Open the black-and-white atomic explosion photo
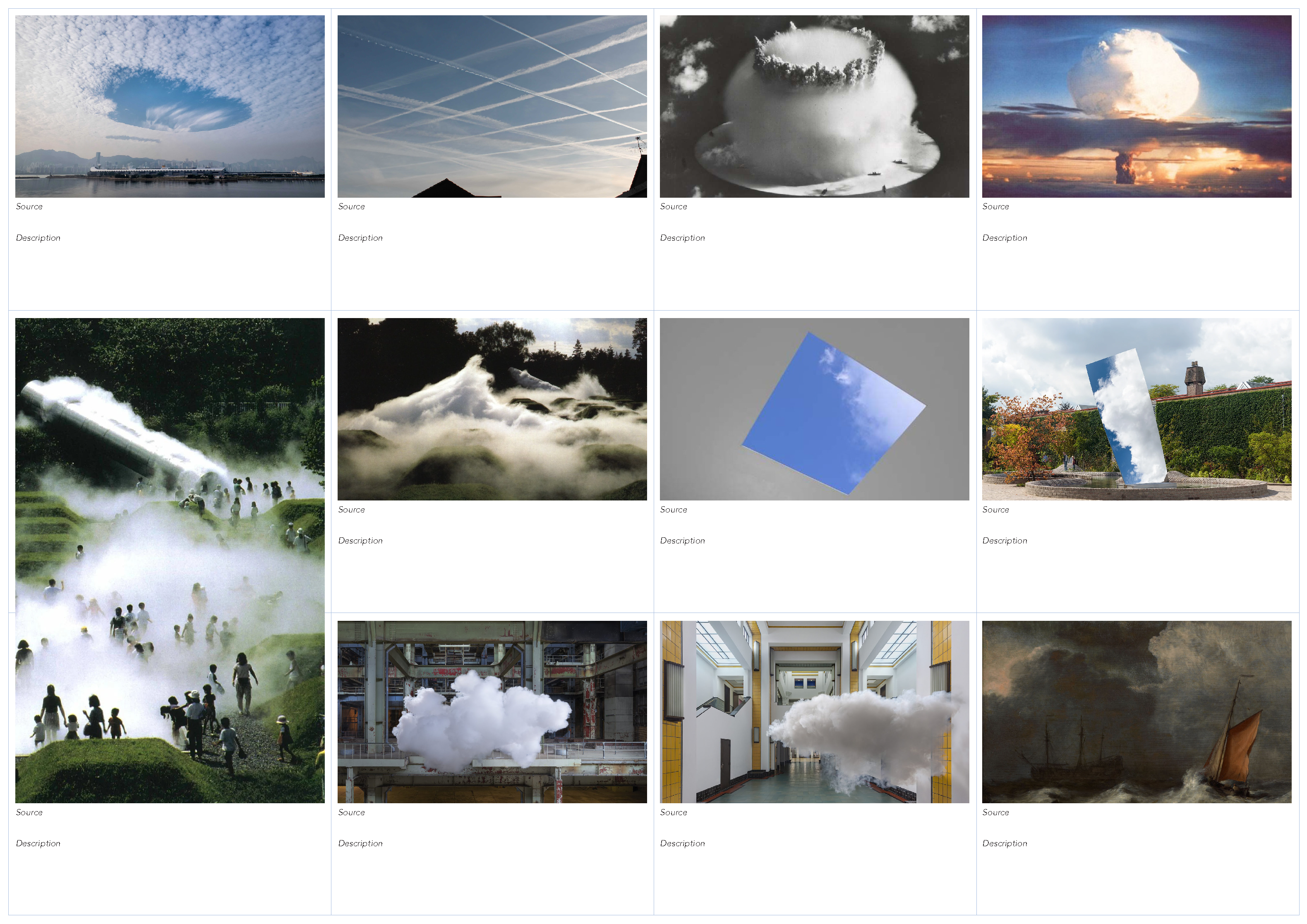 pos(814,106)
